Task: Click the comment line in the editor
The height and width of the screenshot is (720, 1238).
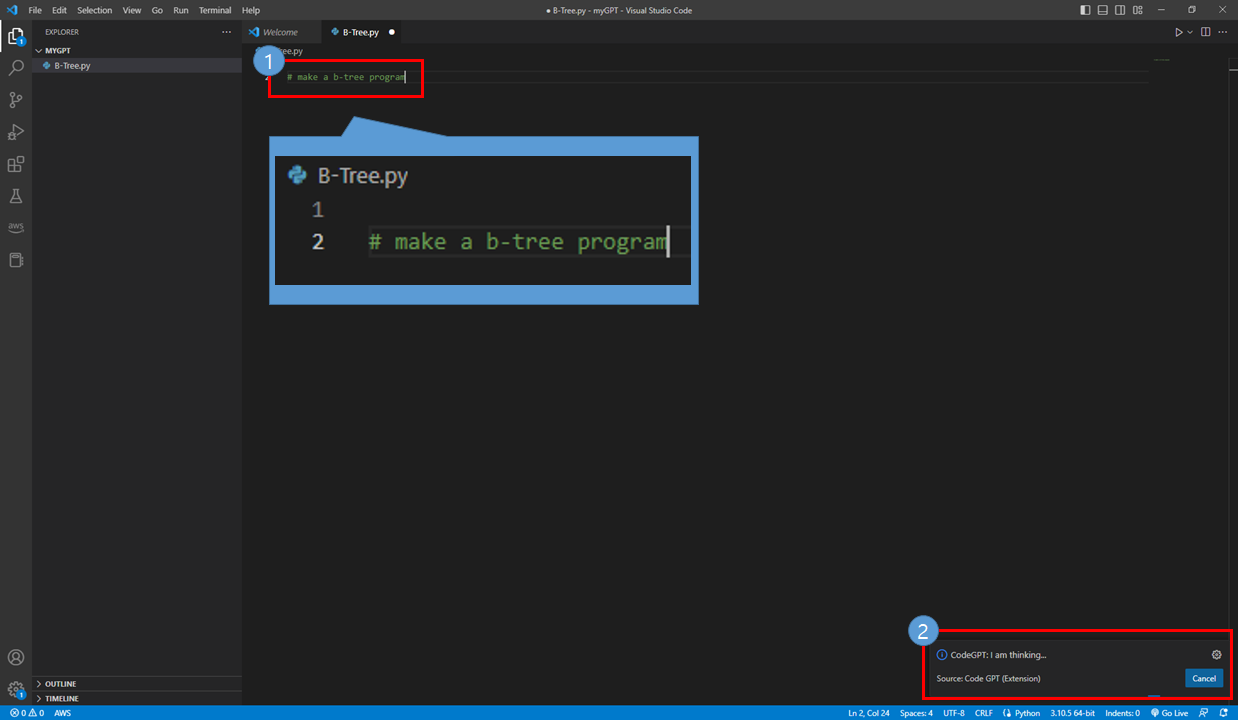Action: click(x=346, y=77)
